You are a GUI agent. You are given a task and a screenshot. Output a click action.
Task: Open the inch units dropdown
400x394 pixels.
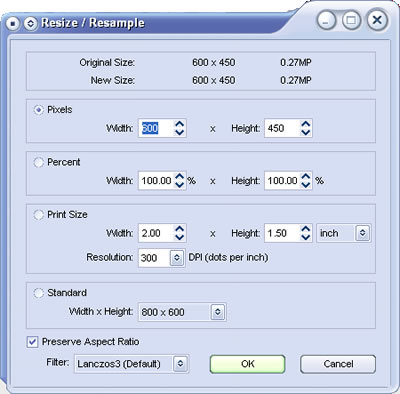[x=363, y=233]
